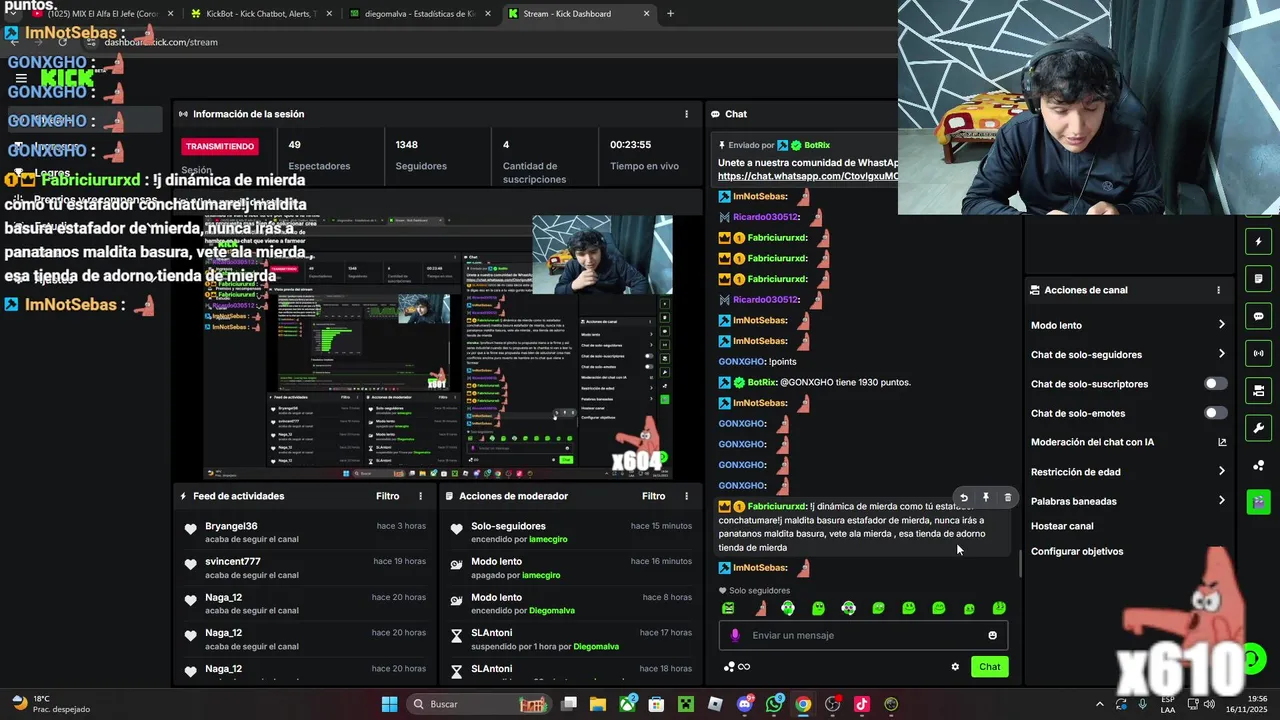
Task: Open lamecgiro profile in Solo-seguidores action
Action: click(x=548, y=540)
